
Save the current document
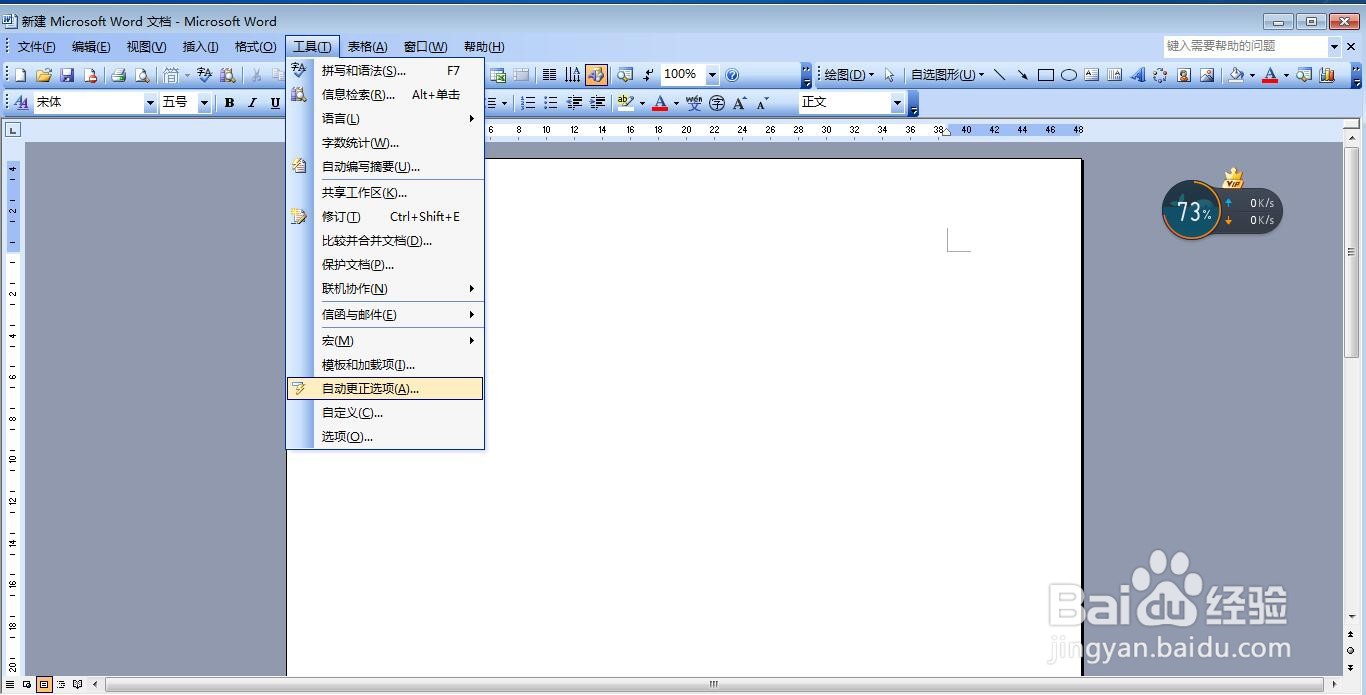[x=67, y=74]
